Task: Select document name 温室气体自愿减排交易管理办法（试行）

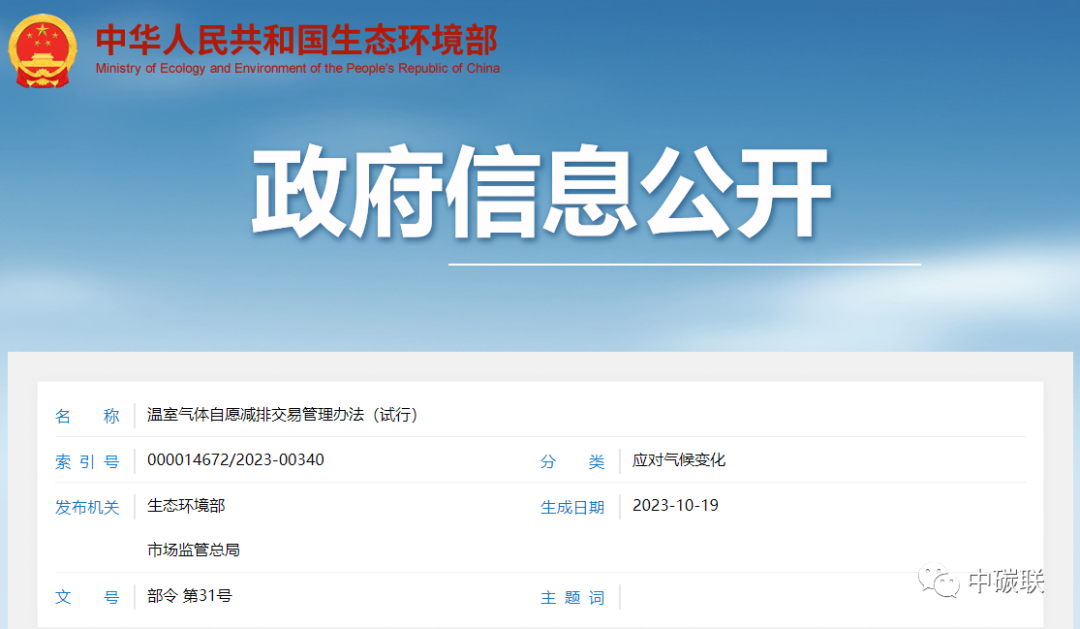Action: (x=282, y=415)
